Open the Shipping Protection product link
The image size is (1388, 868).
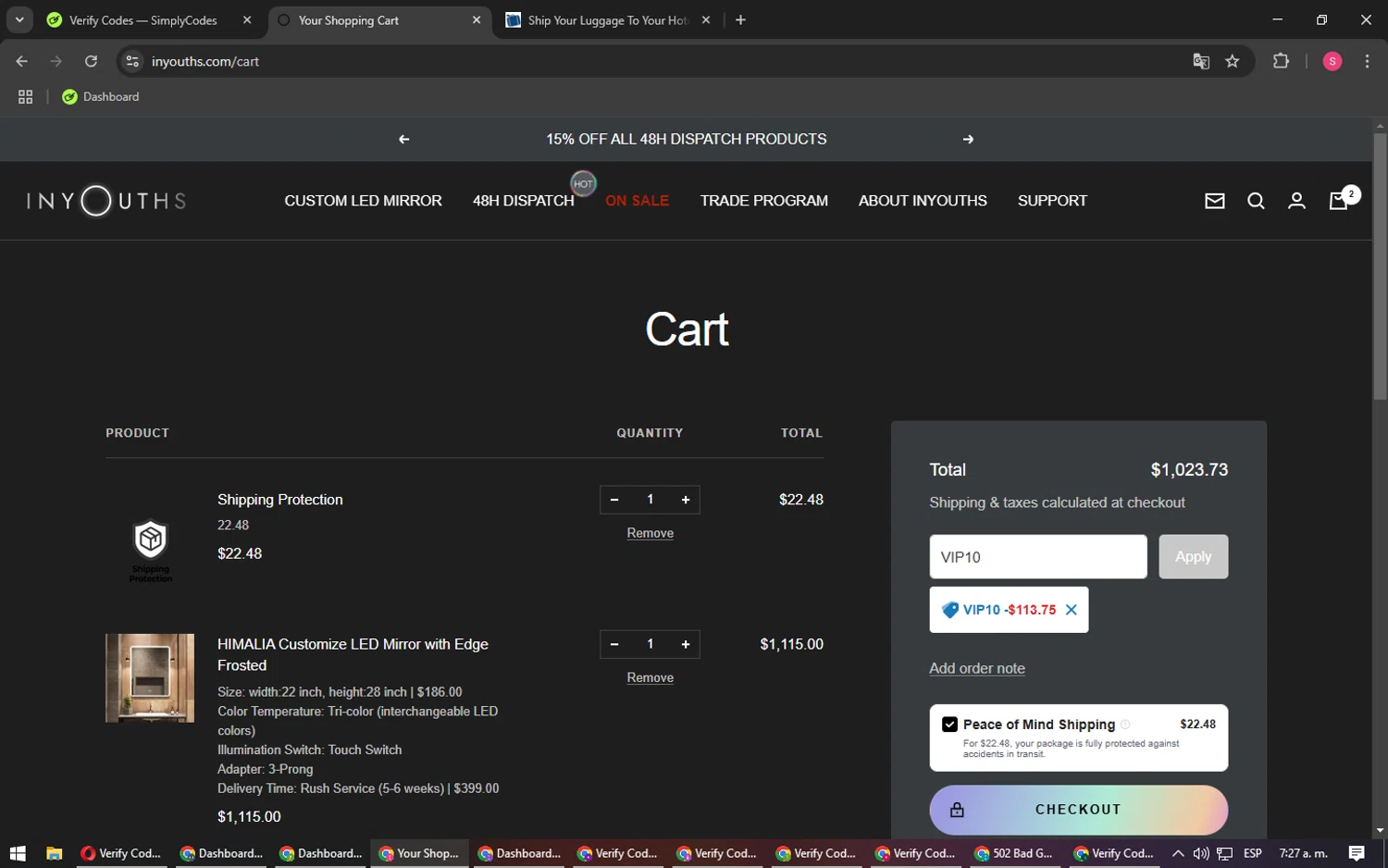(279, 500)
